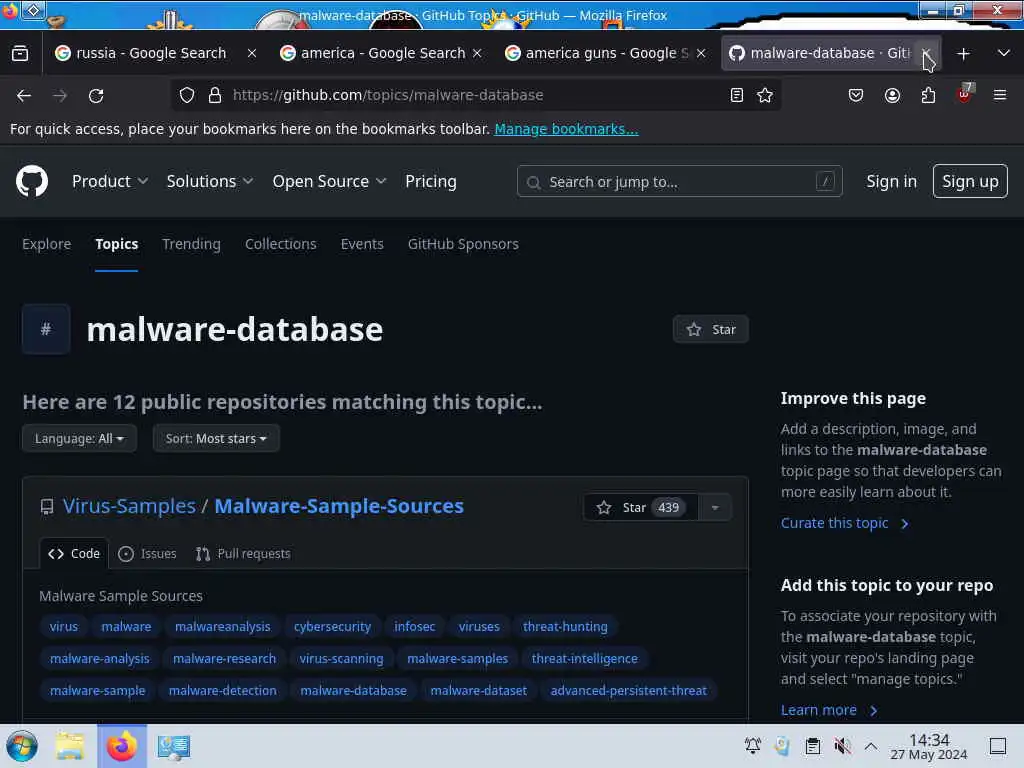Open the Explore navigation tab
1024x768 pixels.
click(x=46, y=244)
